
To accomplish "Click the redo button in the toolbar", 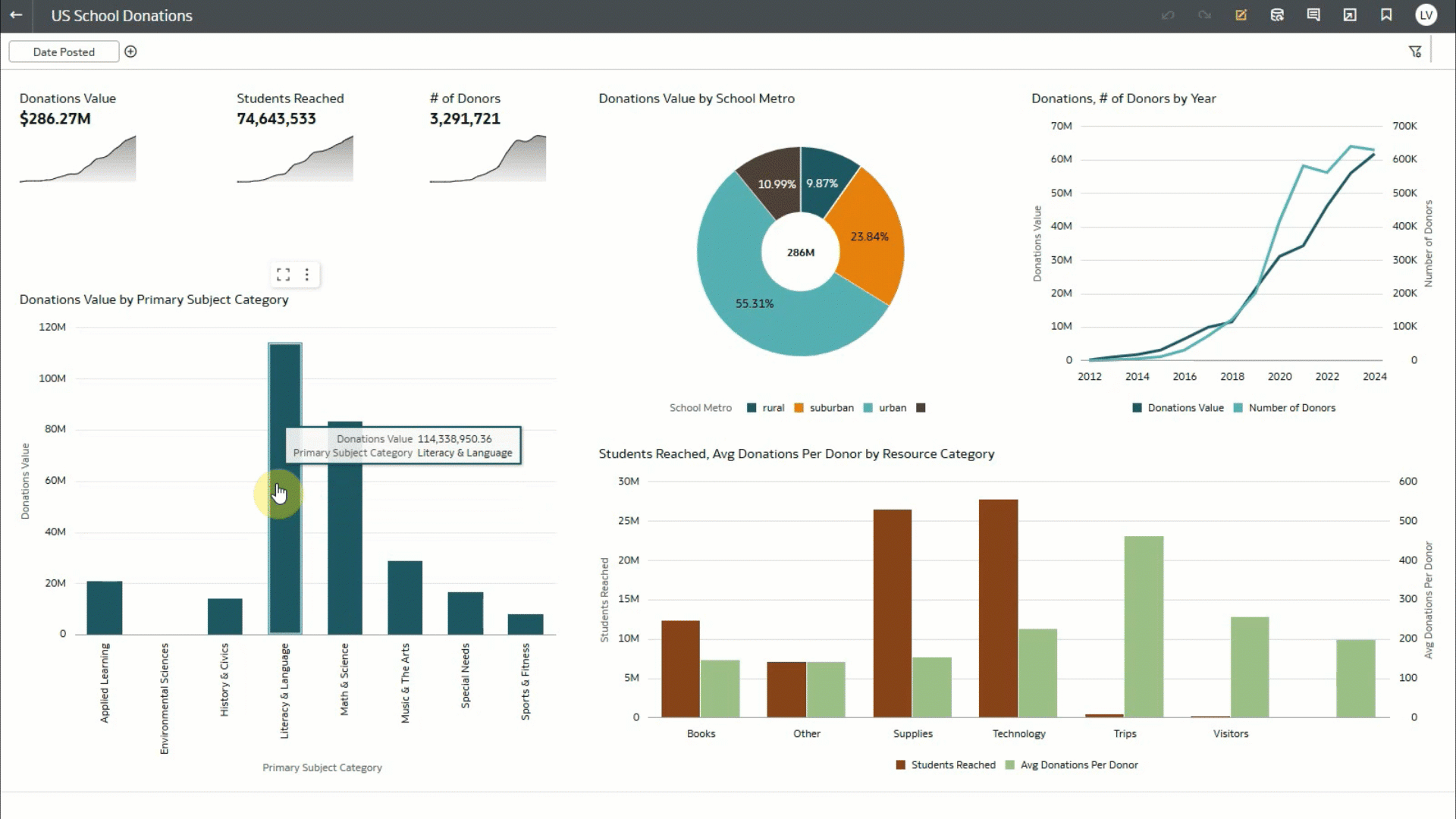I will [x=1204, y=15].
